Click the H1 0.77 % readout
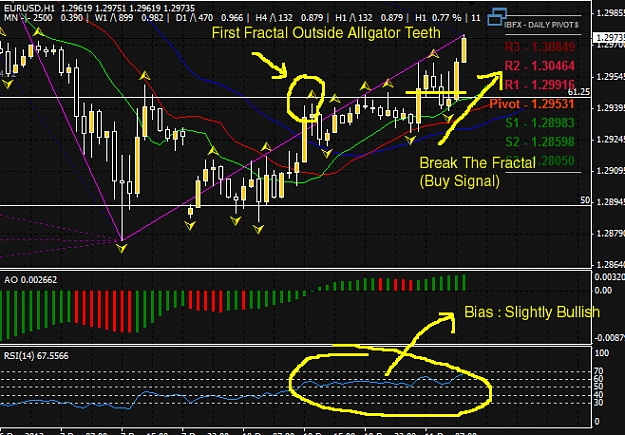This screenshot has height=435, width=625. 438,18
